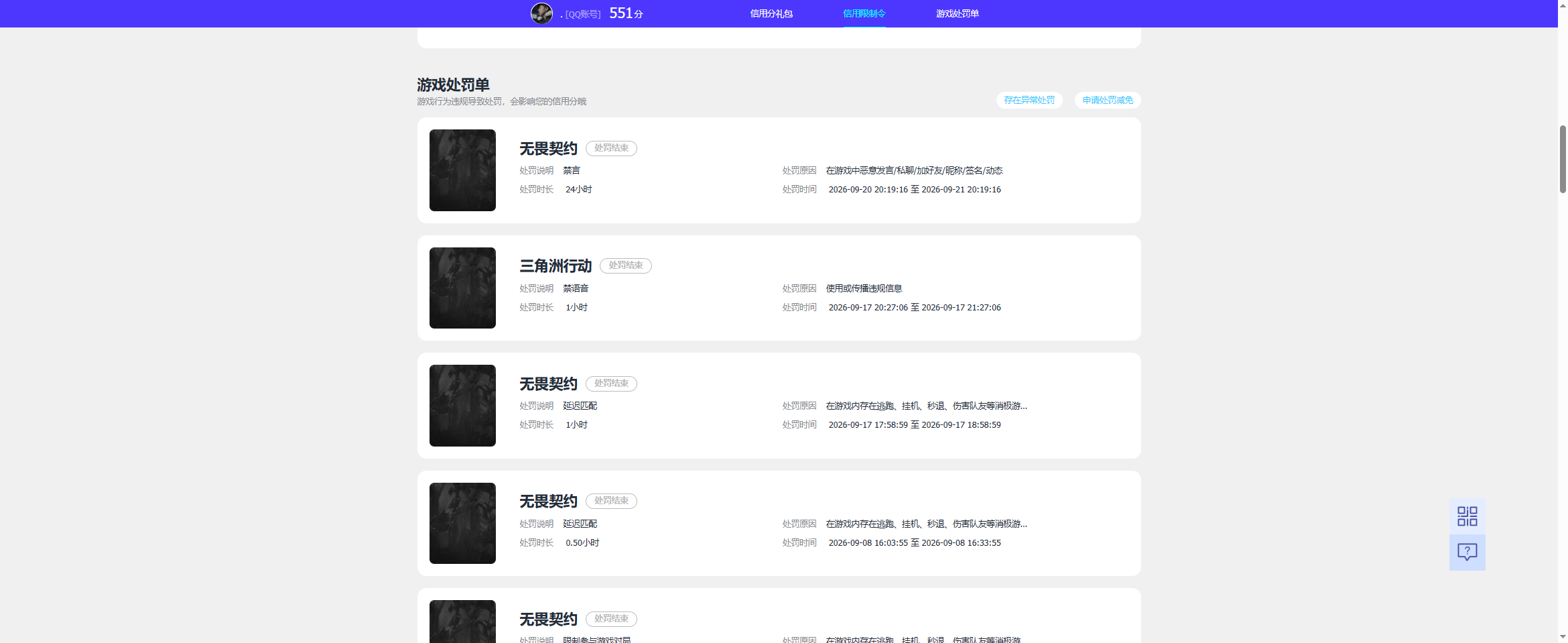Click the 游戏处罚单 section heading
Image resolution: width=1568 pixels, height=643 pixels.
453,85
